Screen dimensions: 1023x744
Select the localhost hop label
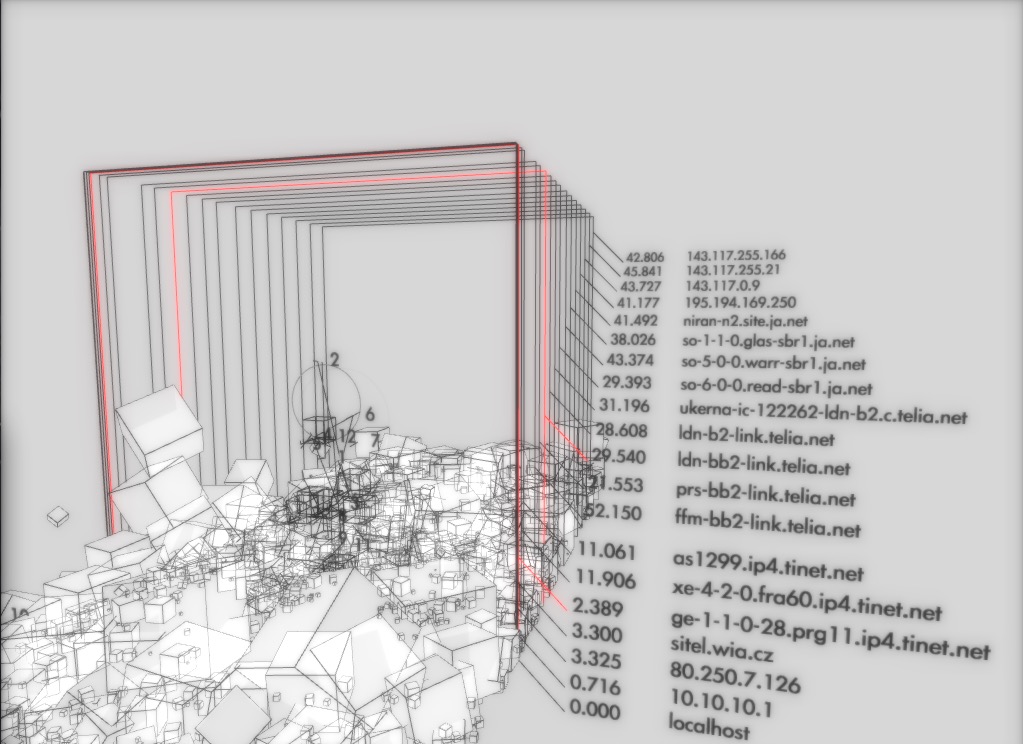pos(710,726)
